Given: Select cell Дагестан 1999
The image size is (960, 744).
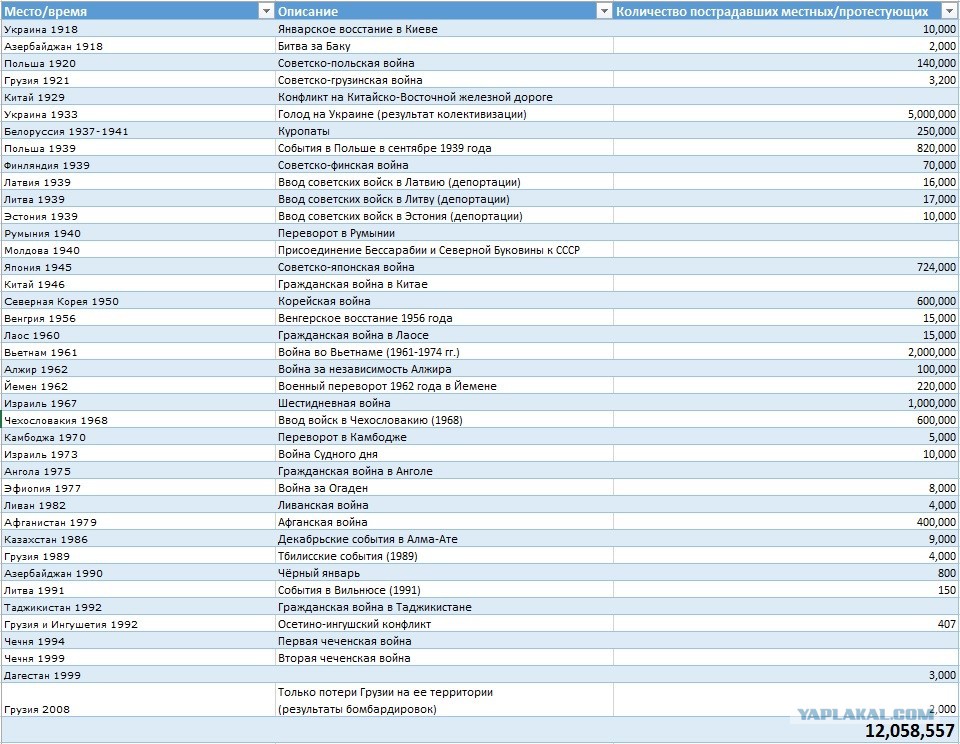Looking at the screenshot, I should tap(138, 675).
